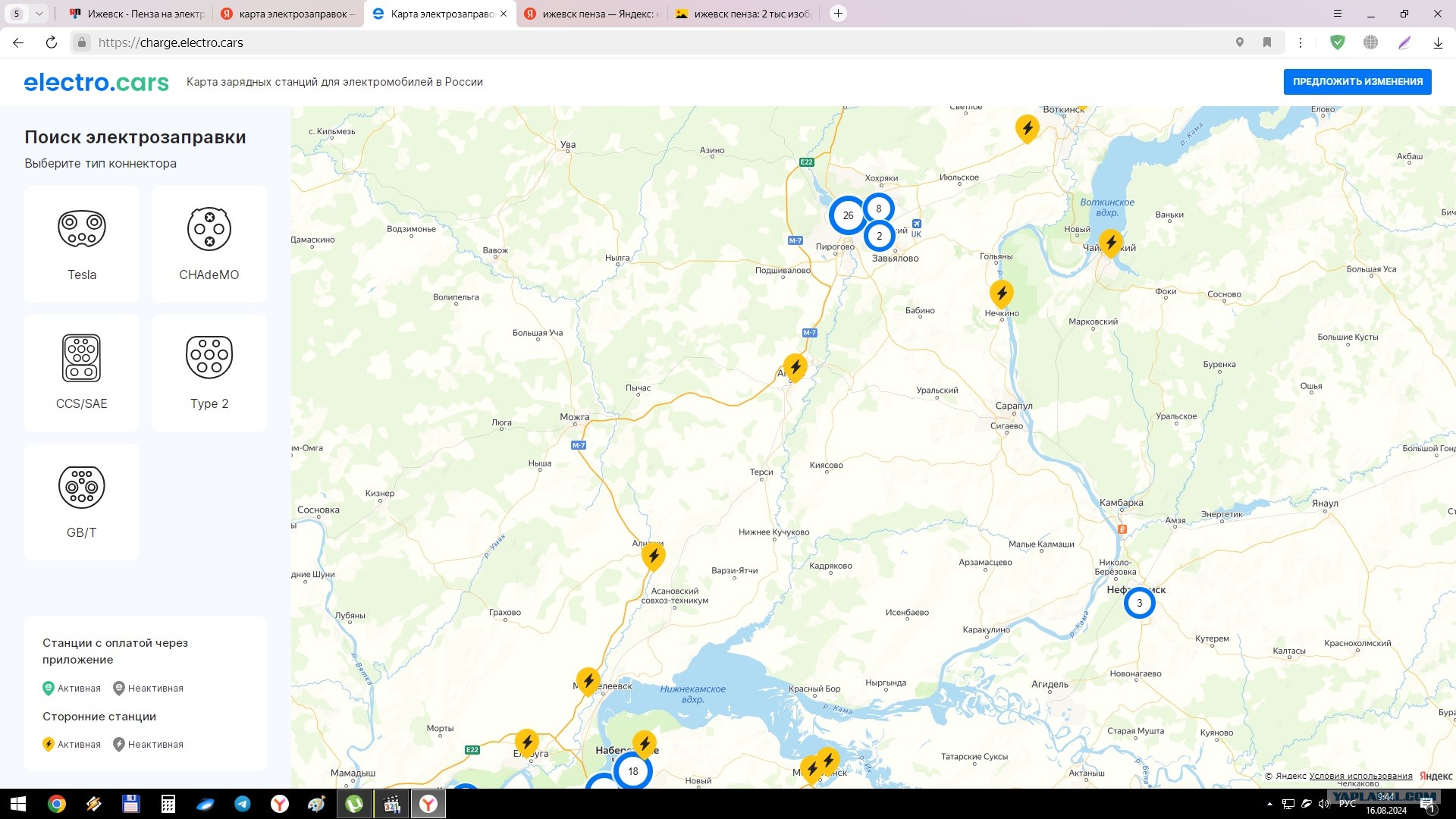The image size is (1456, 819).
Task: Filter stations by Tesla connector
Action: [x=82, y=244]
